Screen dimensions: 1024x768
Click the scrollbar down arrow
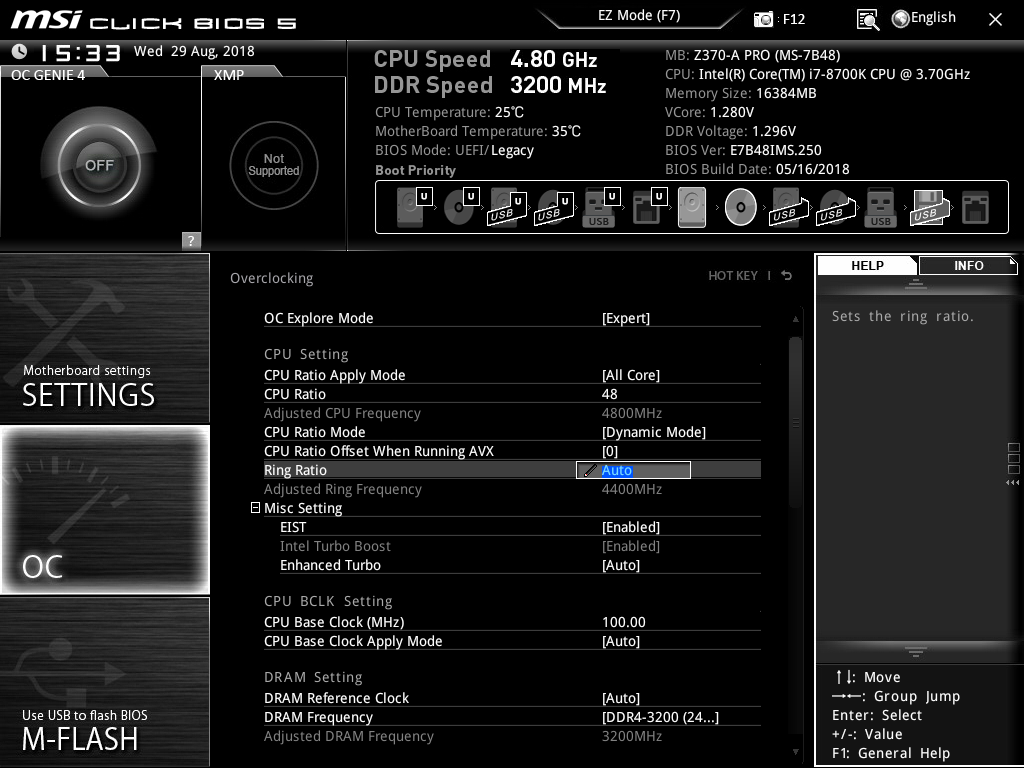[x=795, y=752]
